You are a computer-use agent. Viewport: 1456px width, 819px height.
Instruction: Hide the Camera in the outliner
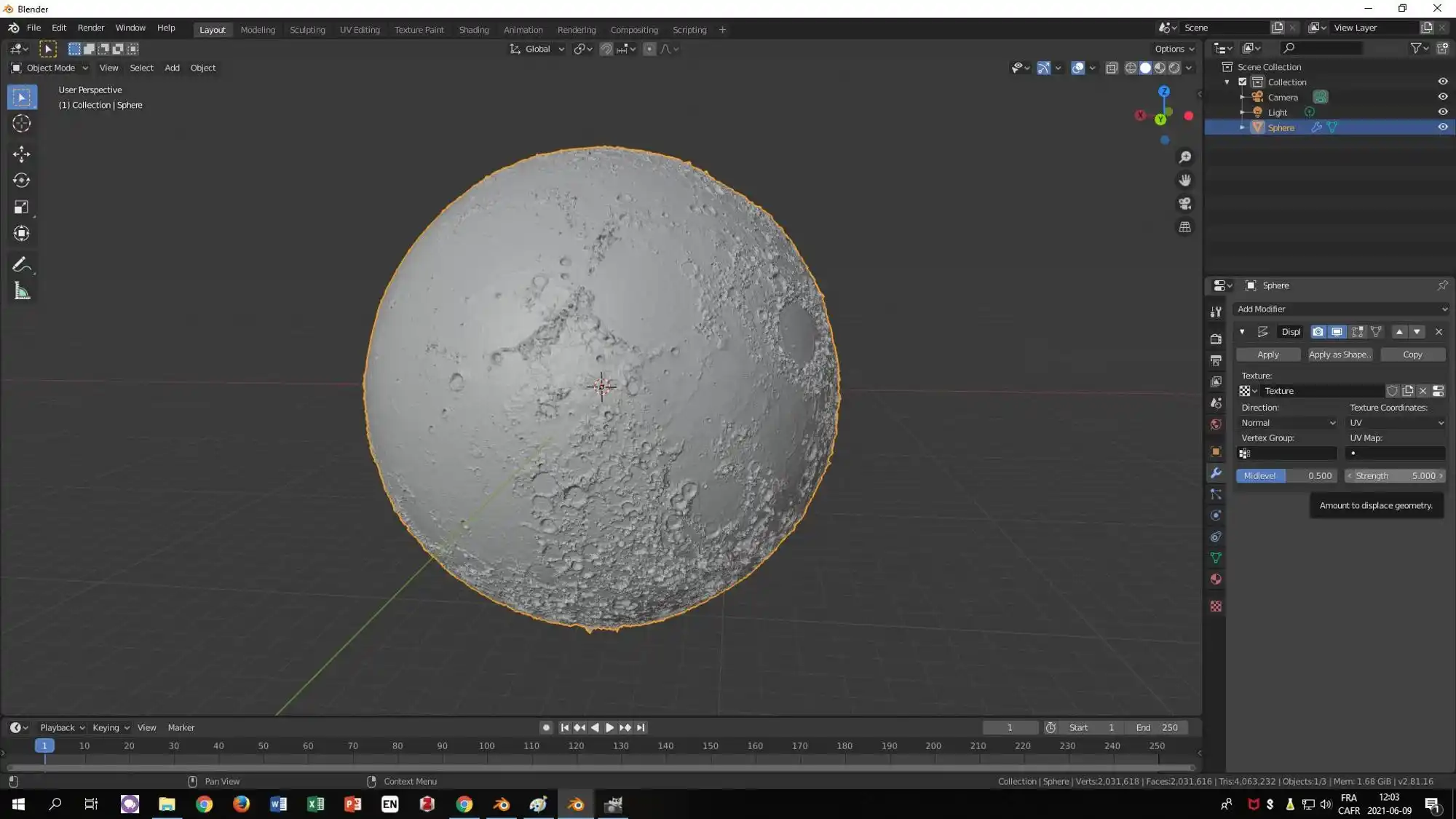point(1442,97)
